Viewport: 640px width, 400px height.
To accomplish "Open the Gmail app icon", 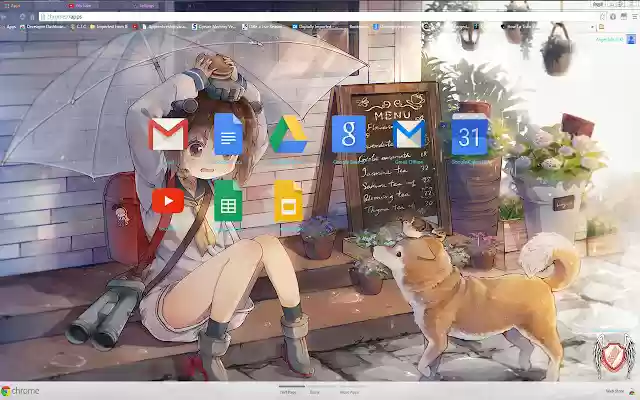I will (x=168, y=134).
